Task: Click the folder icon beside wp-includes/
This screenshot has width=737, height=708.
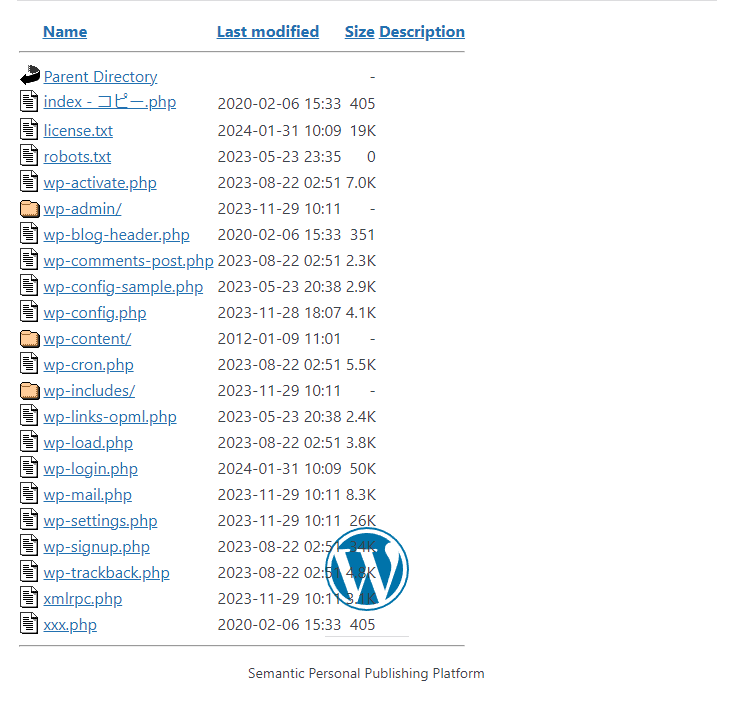Action: coord(30,390)
